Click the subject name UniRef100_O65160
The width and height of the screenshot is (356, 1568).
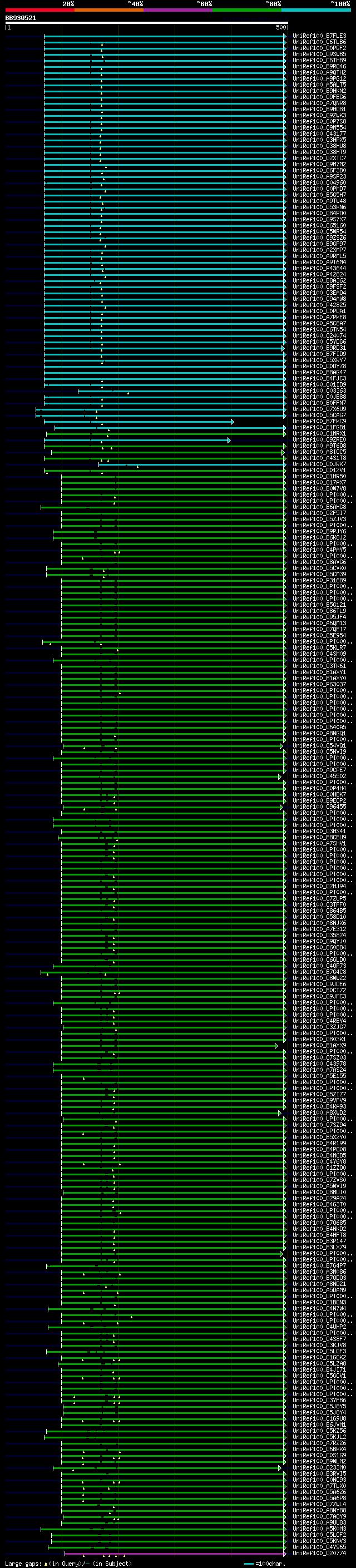pos(319,225)
